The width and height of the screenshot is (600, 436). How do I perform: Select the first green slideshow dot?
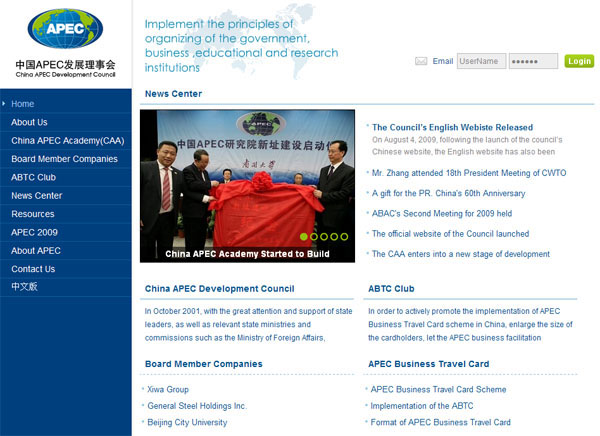(303, 237)
